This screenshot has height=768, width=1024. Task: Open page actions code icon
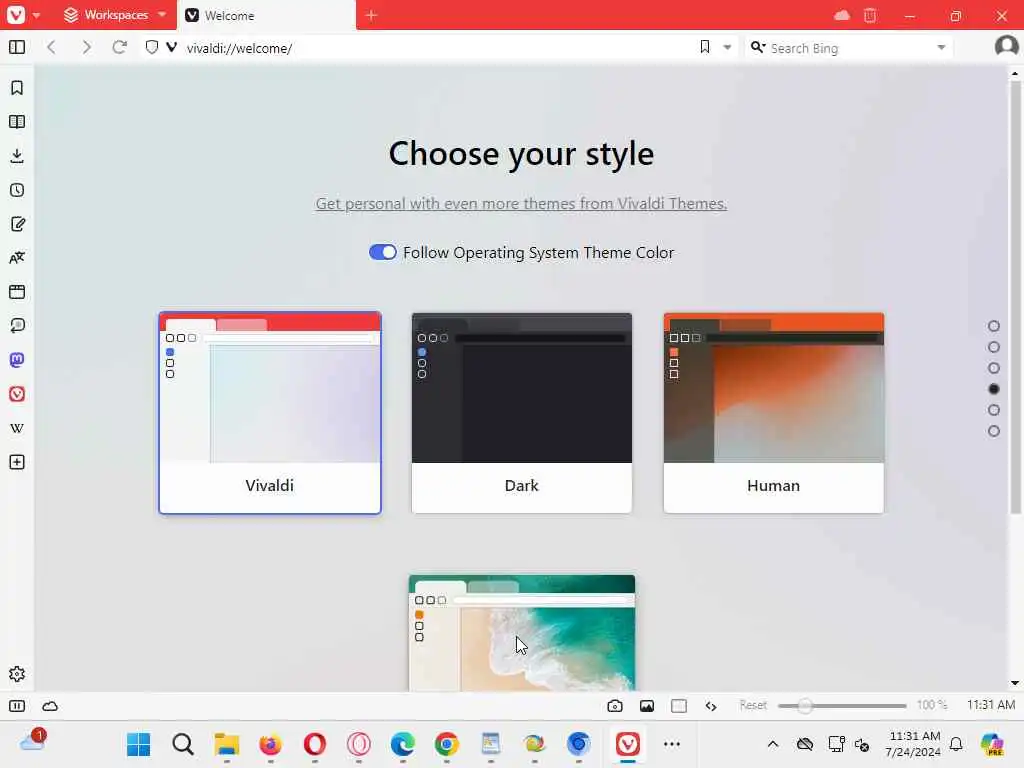[711, 706]
